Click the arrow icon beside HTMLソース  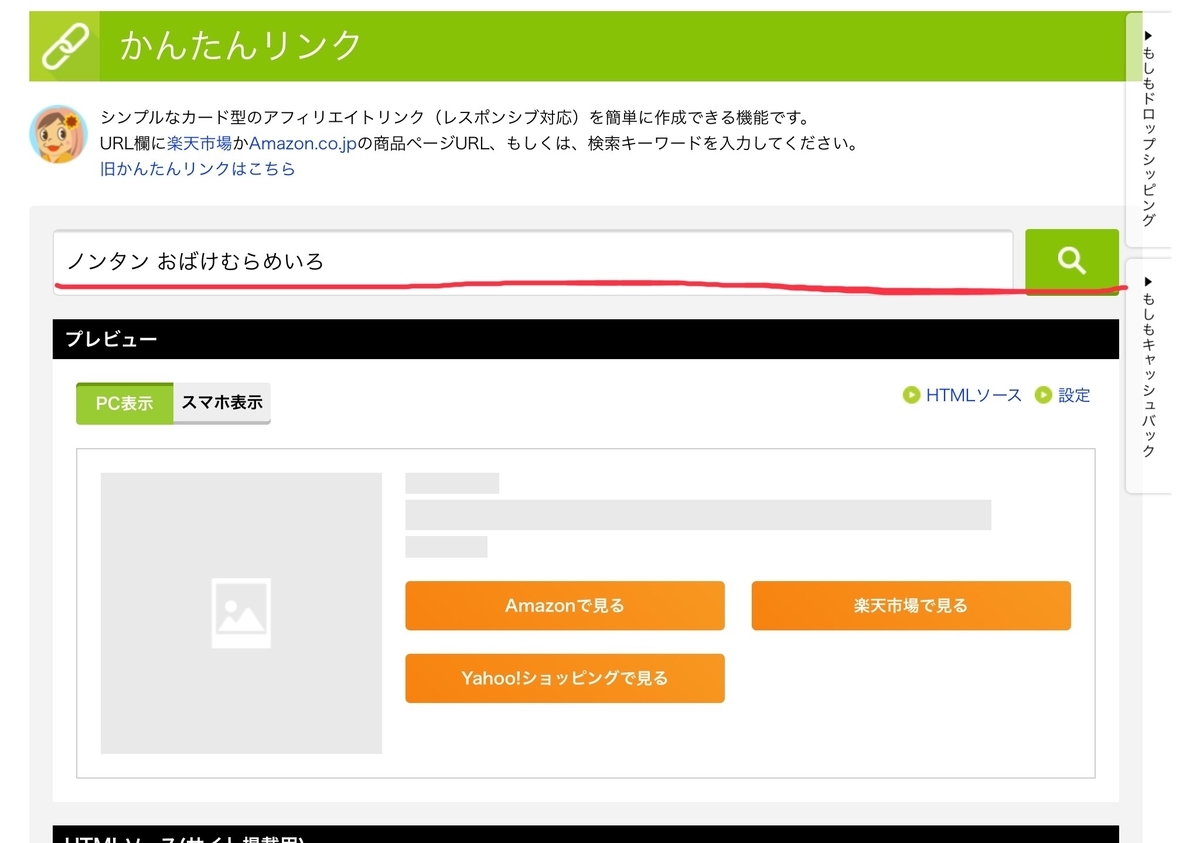point(911,395)
